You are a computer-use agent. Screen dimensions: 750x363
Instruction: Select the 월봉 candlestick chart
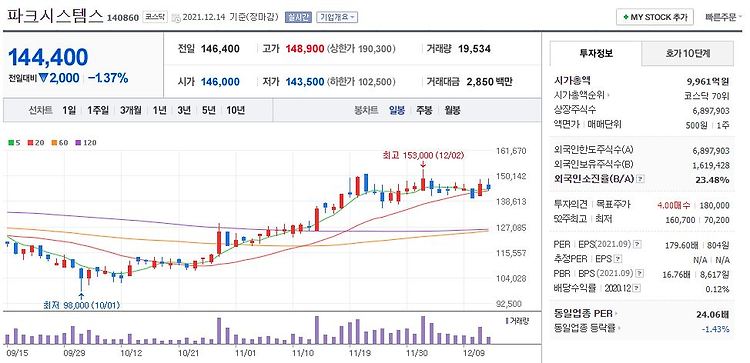[452, 110]
